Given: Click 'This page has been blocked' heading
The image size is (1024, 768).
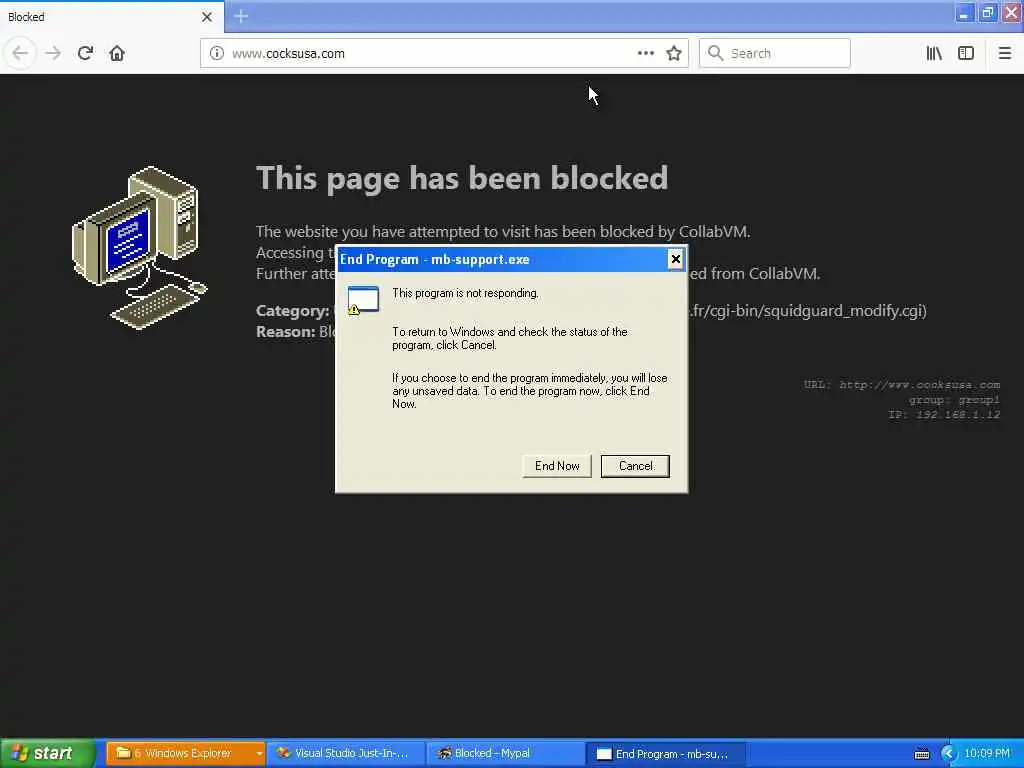Looking at the screenshot, I should coord(462,178).
